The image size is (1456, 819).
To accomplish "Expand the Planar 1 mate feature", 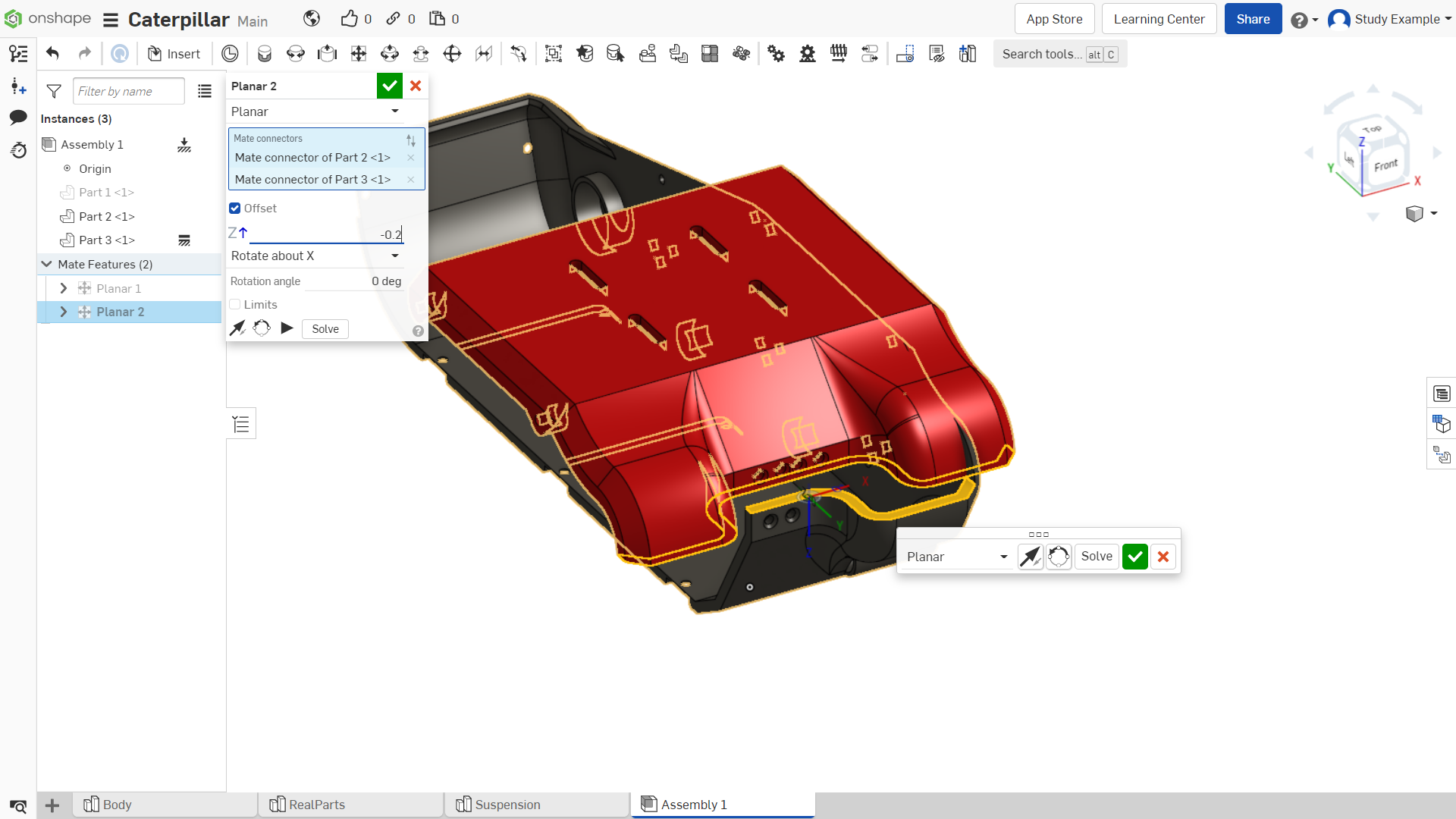I will click(64, 288).
